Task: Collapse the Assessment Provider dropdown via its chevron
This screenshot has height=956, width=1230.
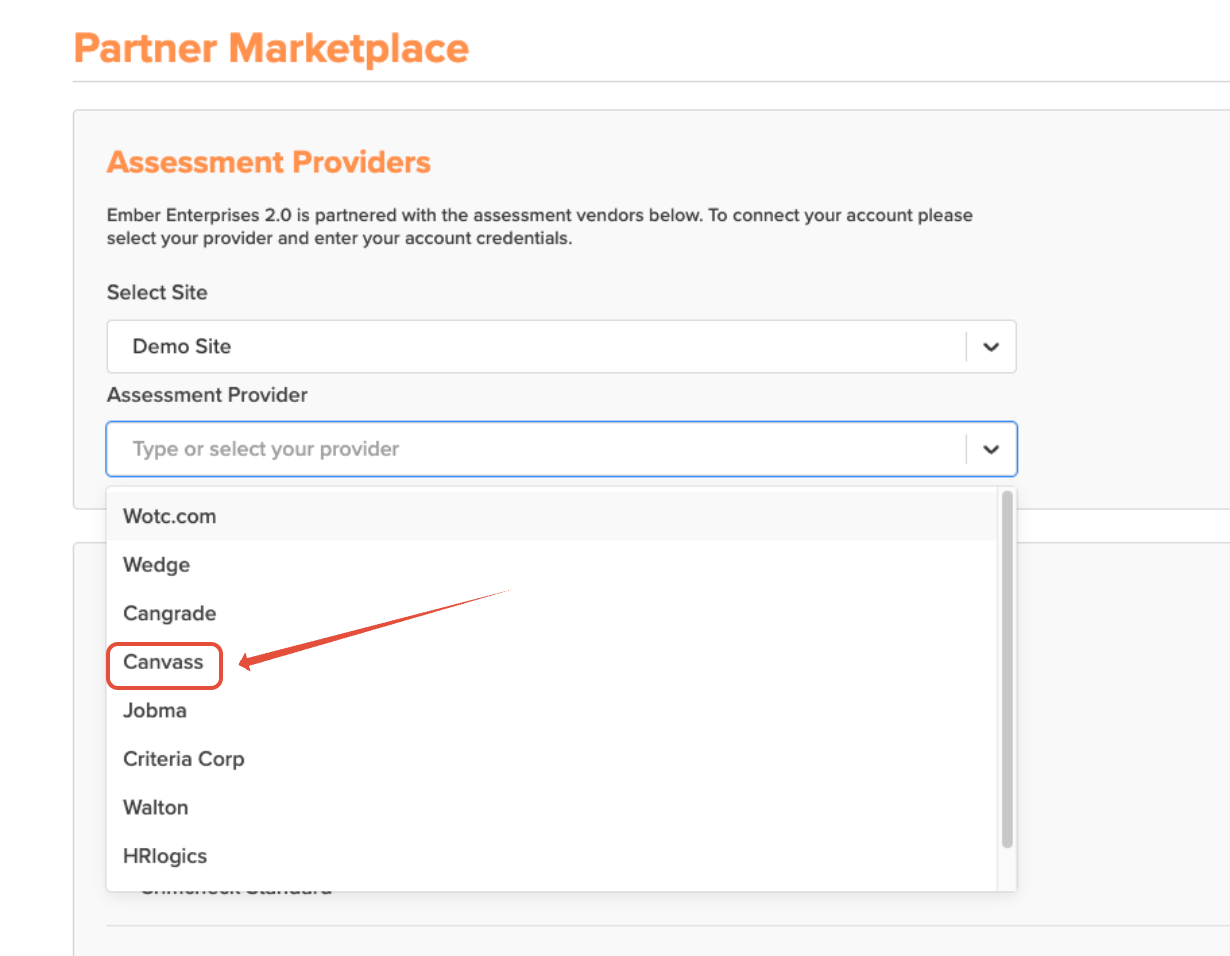Action: tap(991, 449)
